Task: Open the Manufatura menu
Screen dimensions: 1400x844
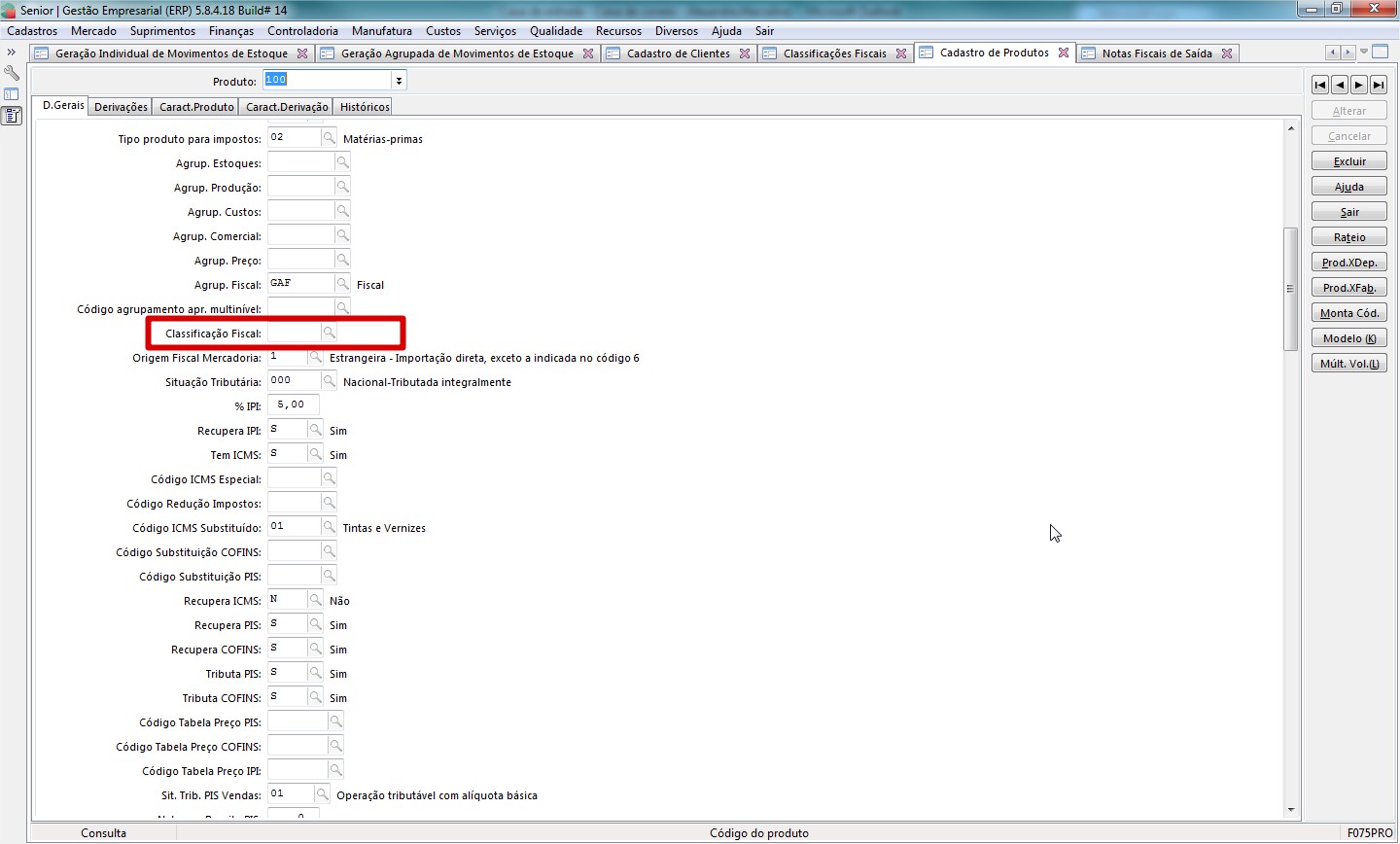Action: [x=382, y=31]
